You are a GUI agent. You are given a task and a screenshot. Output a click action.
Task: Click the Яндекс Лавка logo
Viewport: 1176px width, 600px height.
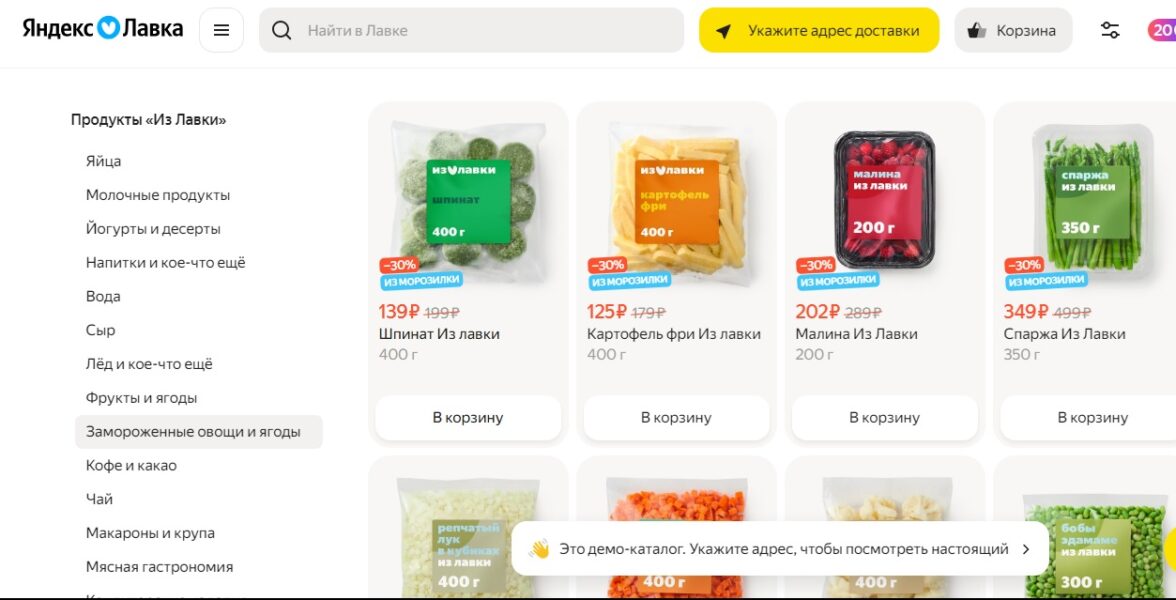pyautogui.click(x=103, y=28)
